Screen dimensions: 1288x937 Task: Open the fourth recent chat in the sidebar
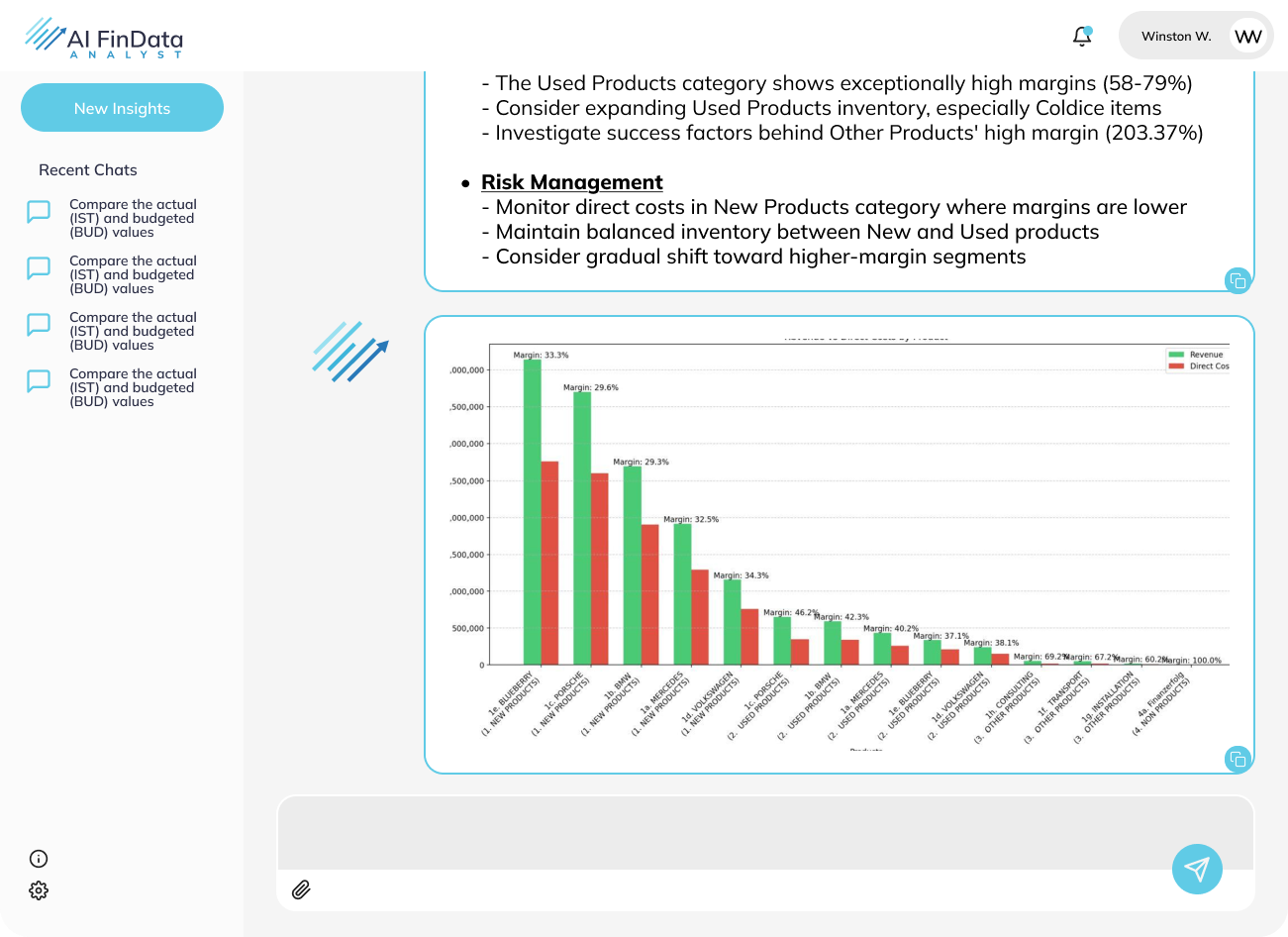pyautogui.click(x=132, y=386)
